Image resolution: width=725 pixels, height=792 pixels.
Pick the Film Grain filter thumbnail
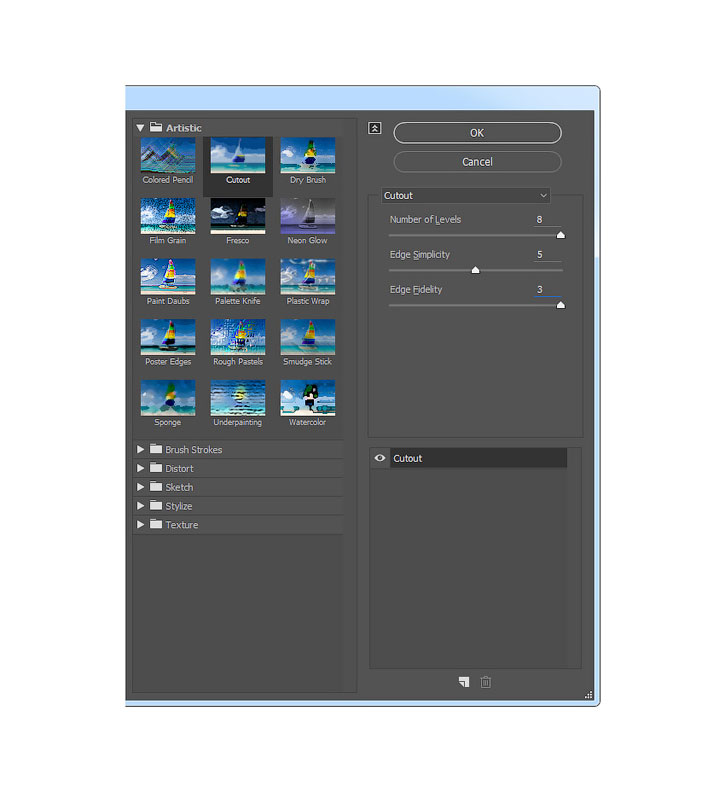tap(168, 216)
